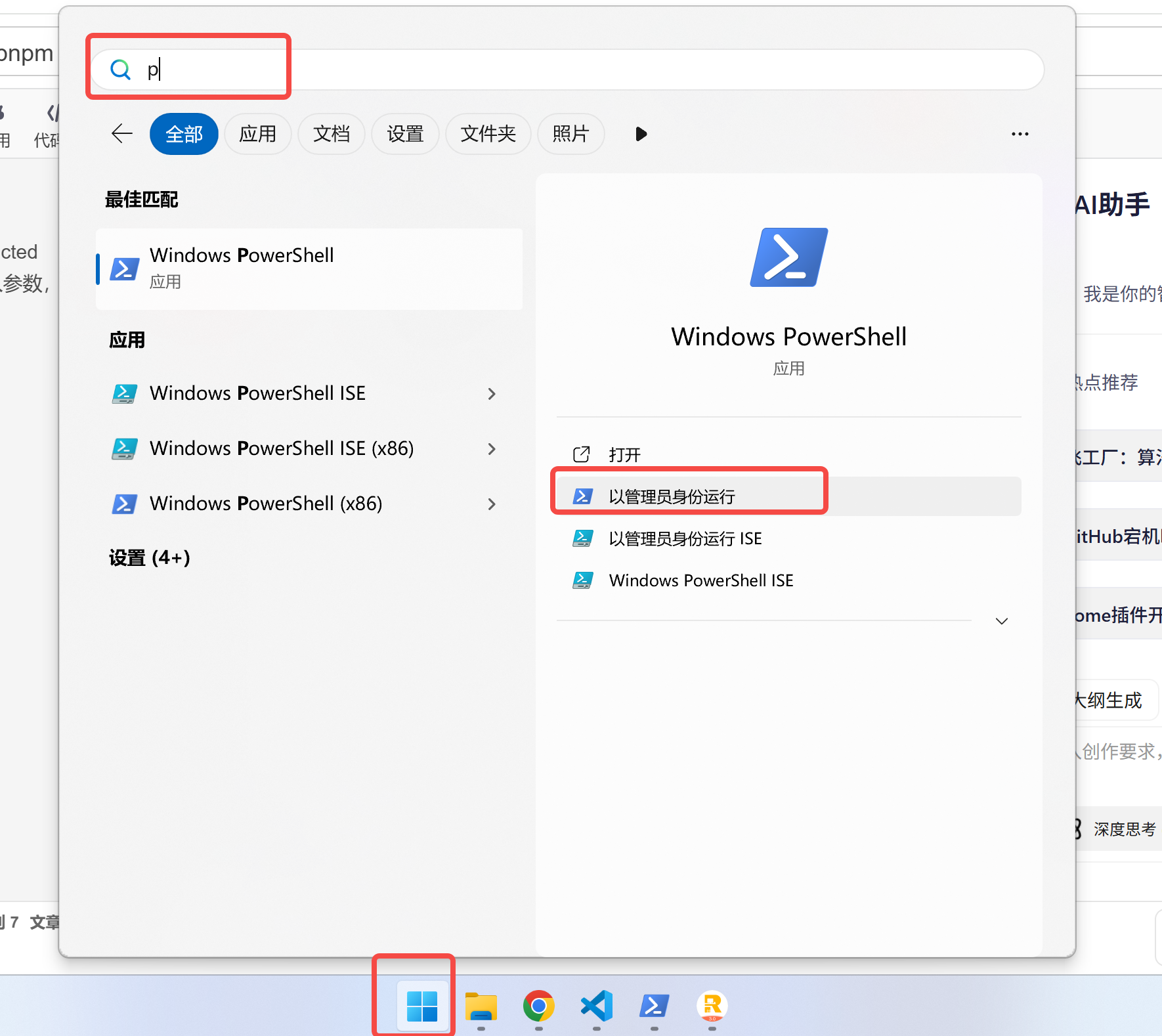Choose 以管理员身份运行
Image resolution: width=1162 pixels, height=1036 pixels.
pyautogui.click(x=789, y=496)
